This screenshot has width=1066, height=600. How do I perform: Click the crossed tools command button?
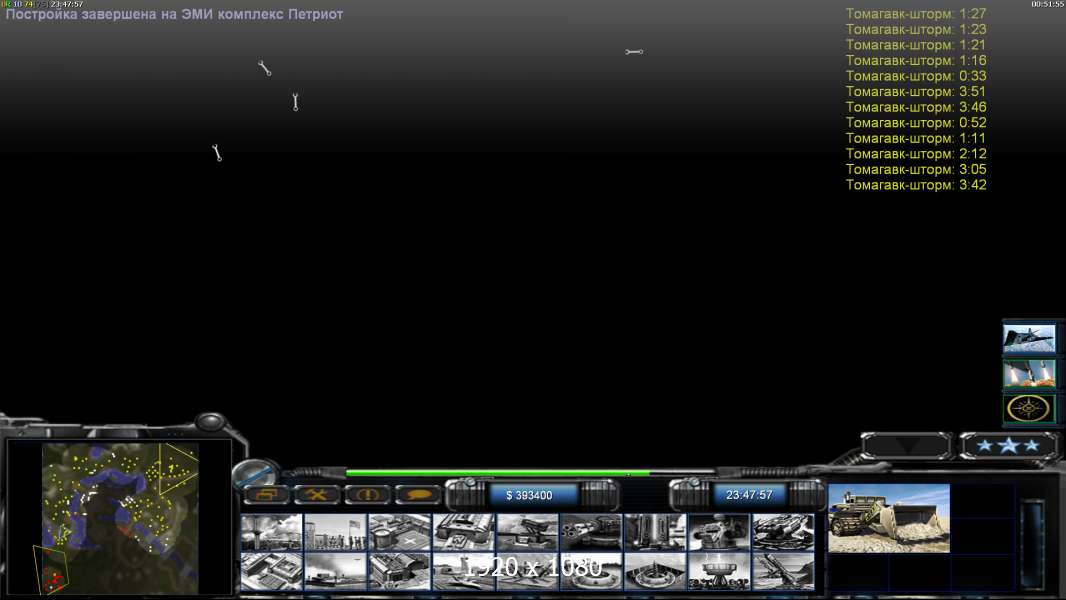pyautogui.click(x=317, y=495)
